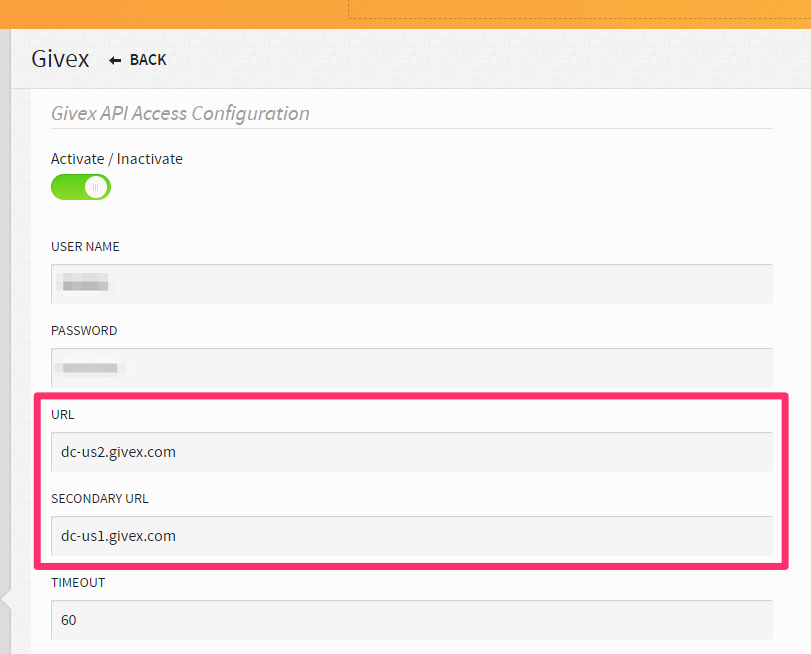The width and height of the screenshot is (811, 654).
Task: Click the Givex page title
Action: [x=60, y=59]
